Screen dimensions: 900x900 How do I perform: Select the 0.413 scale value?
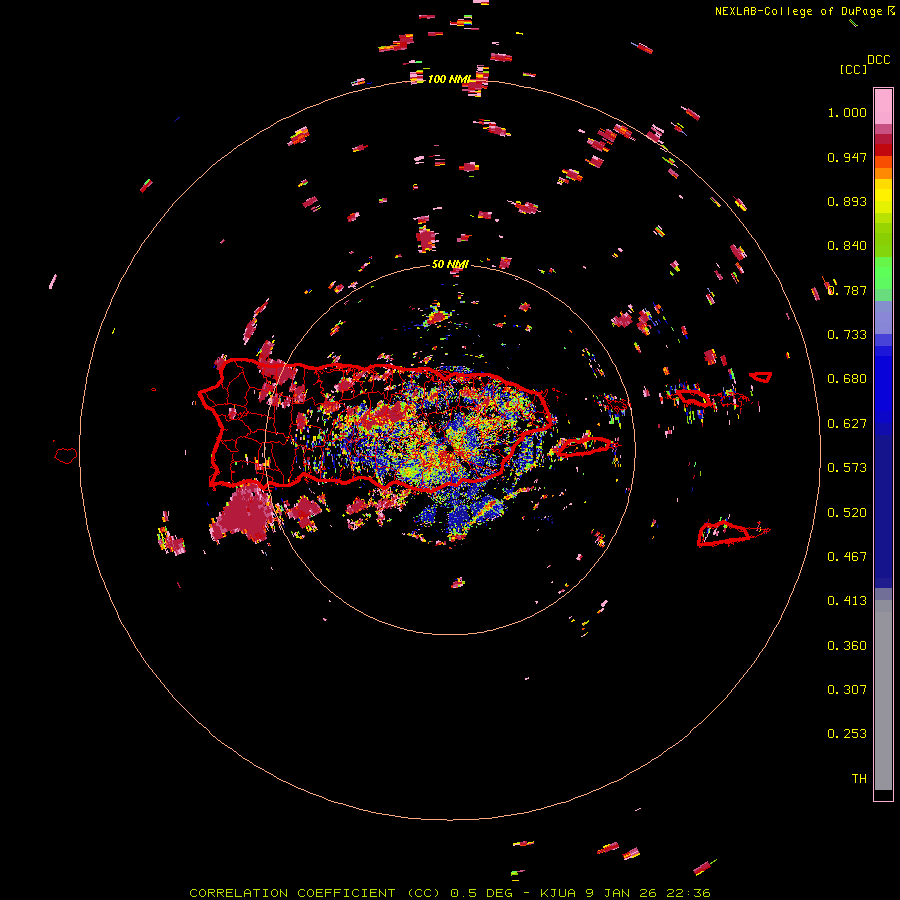(847, 601)
